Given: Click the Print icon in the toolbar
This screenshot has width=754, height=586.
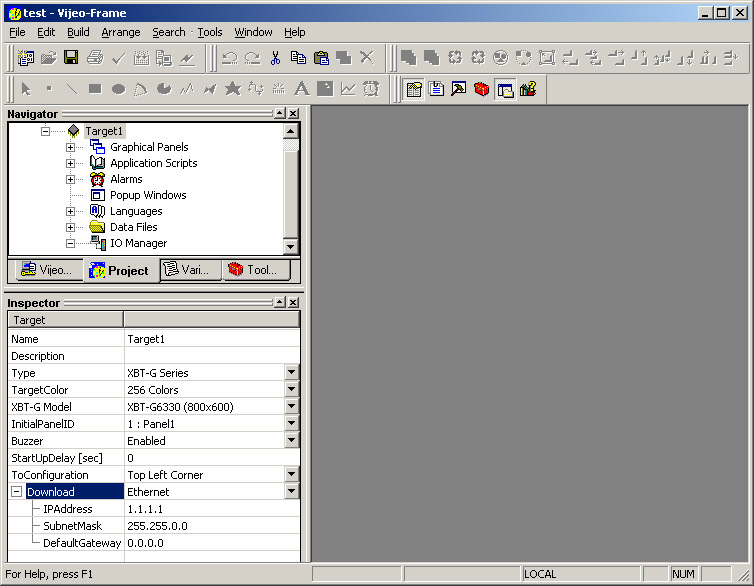Looking at the screenshot, I should pyautogui.click(x=95, y=58).
